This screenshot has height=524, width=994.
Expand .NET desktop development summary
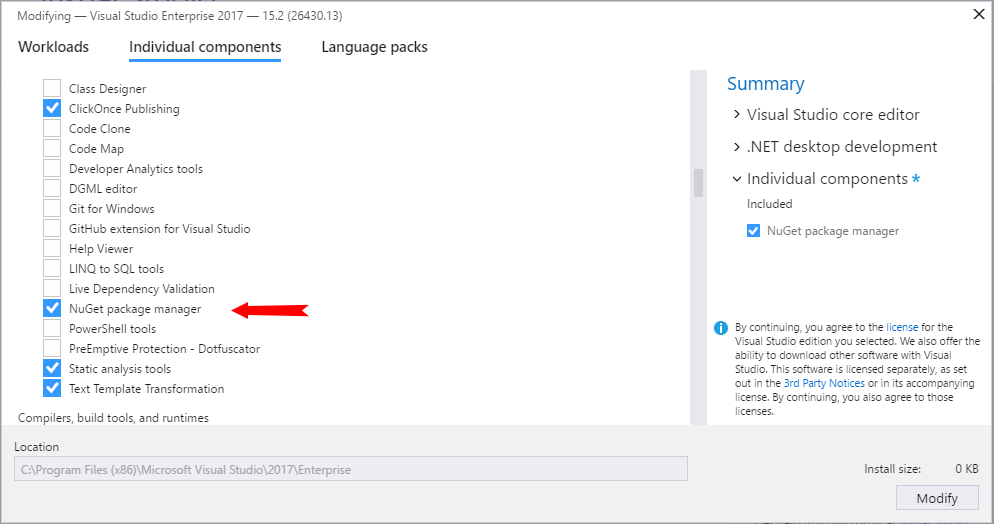(x=737, y=146)
